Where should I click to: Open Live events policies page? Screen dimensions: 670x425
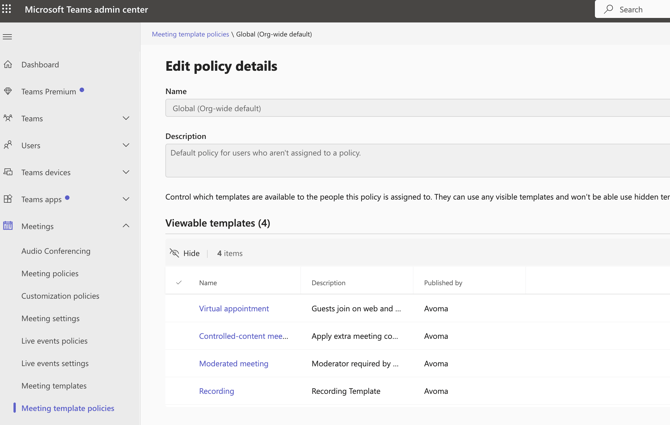[55, 341]
